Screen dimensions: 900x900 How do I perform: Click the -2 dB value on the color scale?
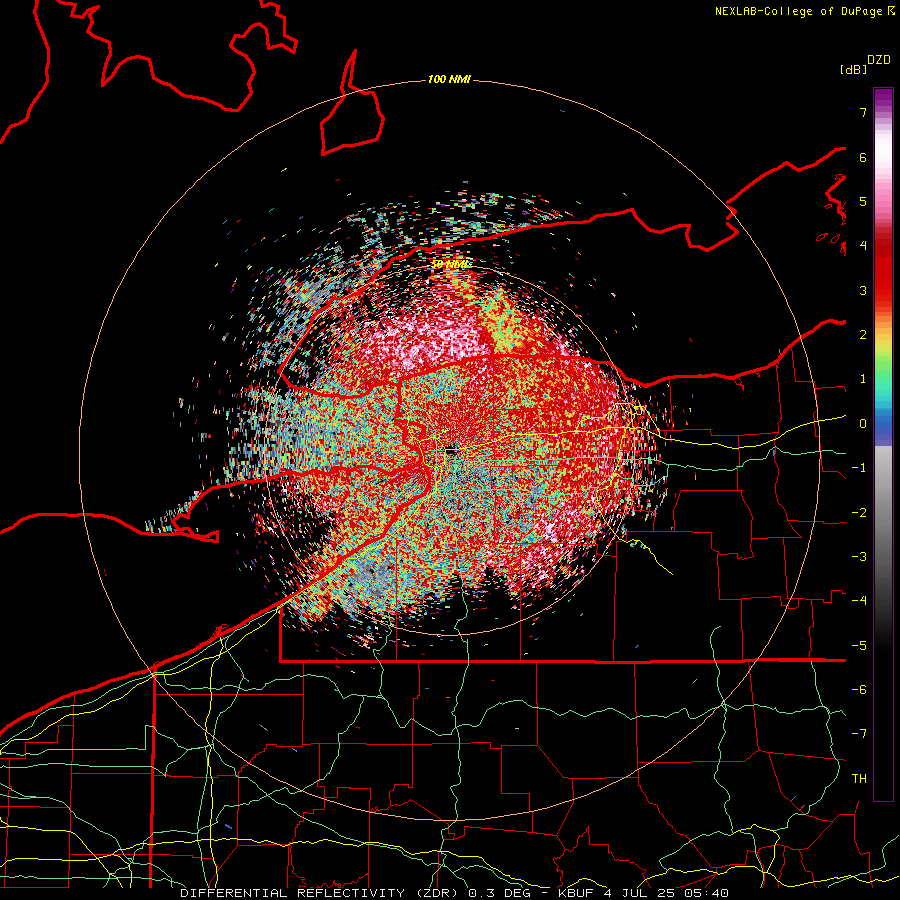pos(859,513)
